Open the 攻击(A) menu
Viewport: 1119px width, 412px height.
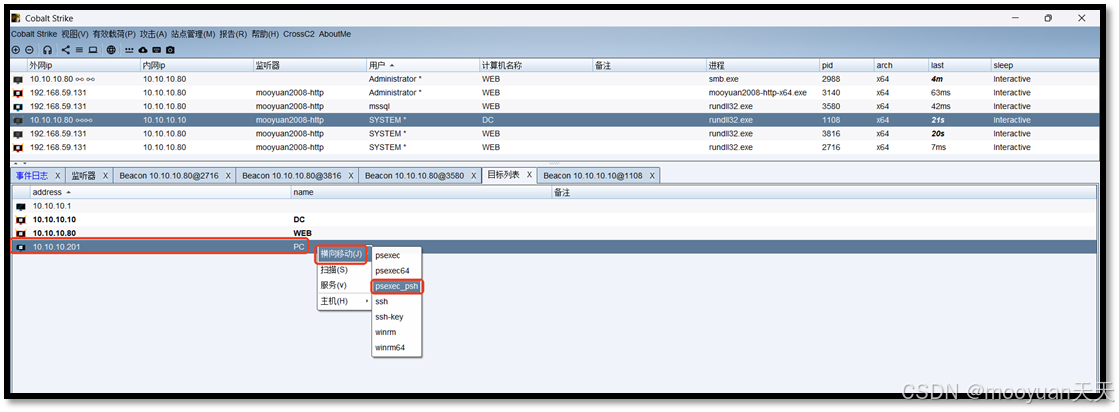(153, 34)
